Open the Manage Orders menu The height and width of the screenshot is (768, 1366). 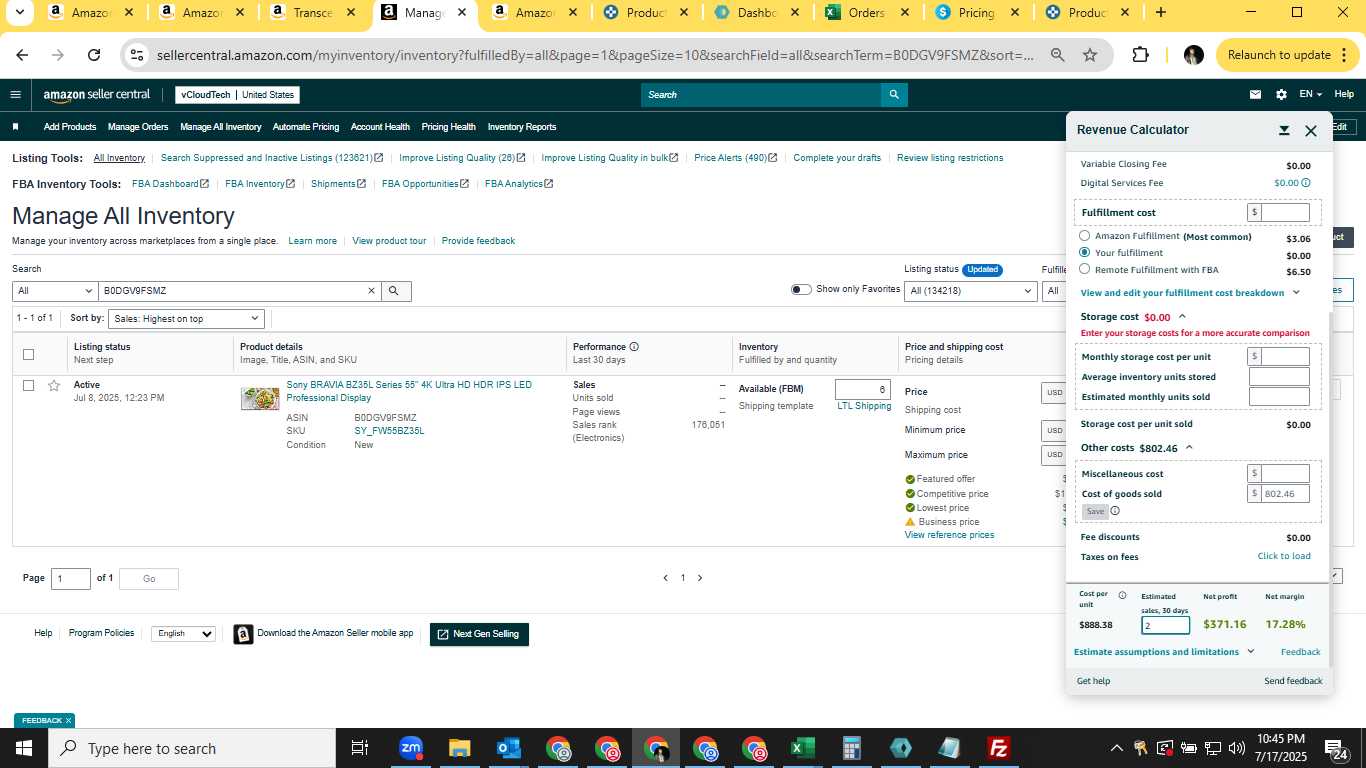click(x=138, y=127)
